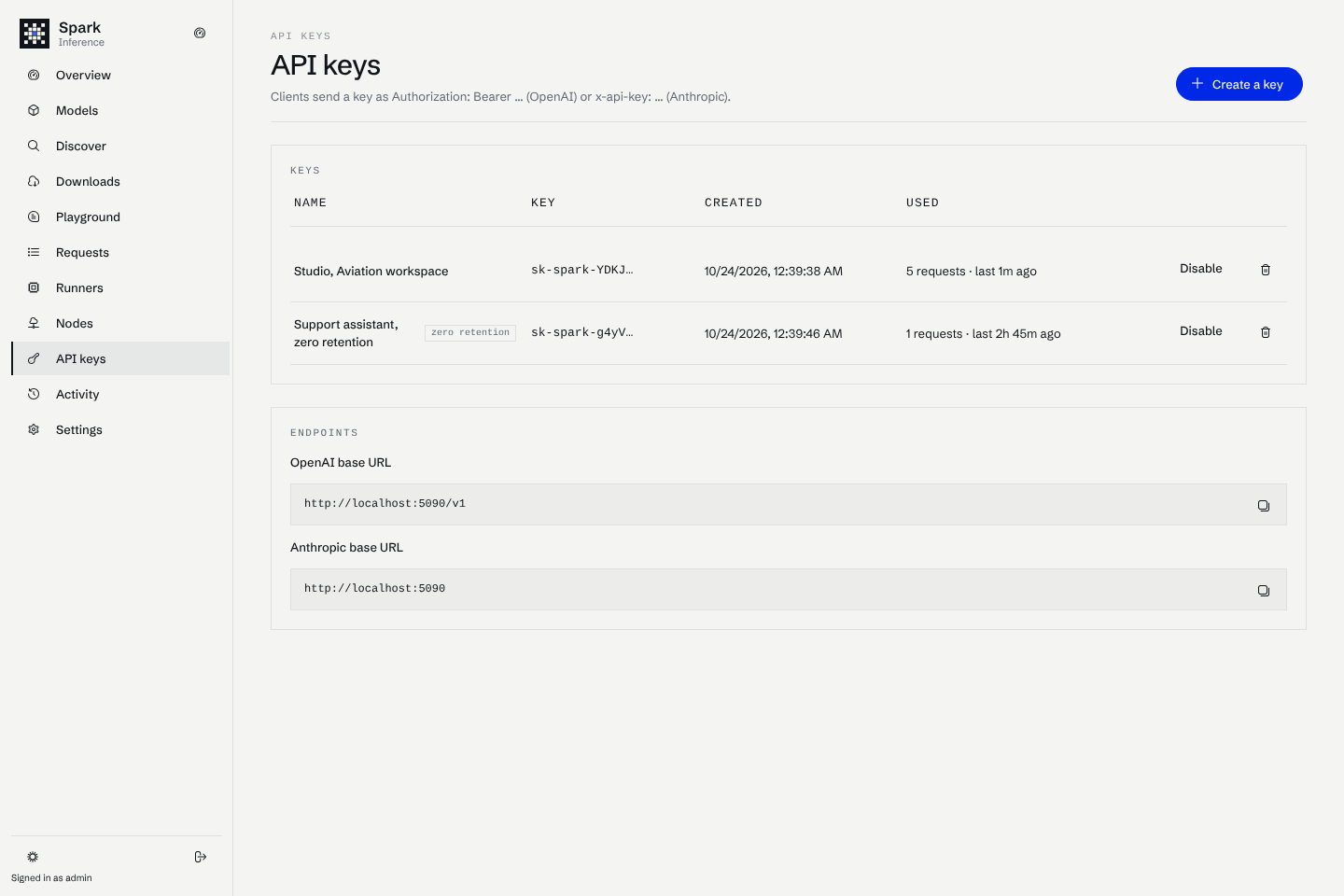Click the Spark logo icon
Screen dimensions: 1344x896
pos(35,34)
